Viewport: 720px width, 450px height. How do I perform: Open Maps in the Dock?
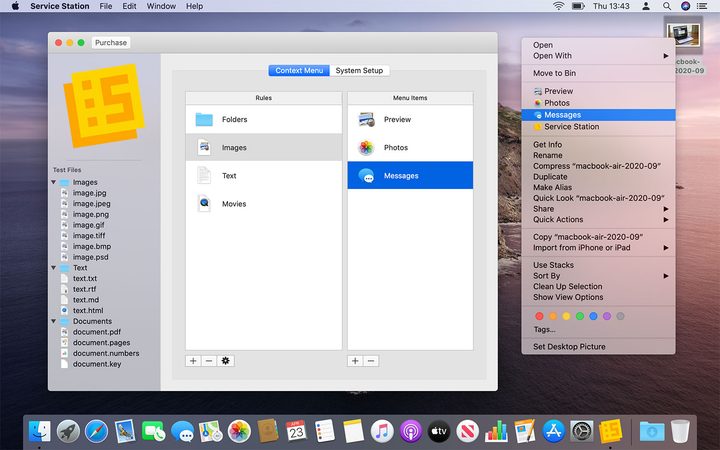(210, 431)
